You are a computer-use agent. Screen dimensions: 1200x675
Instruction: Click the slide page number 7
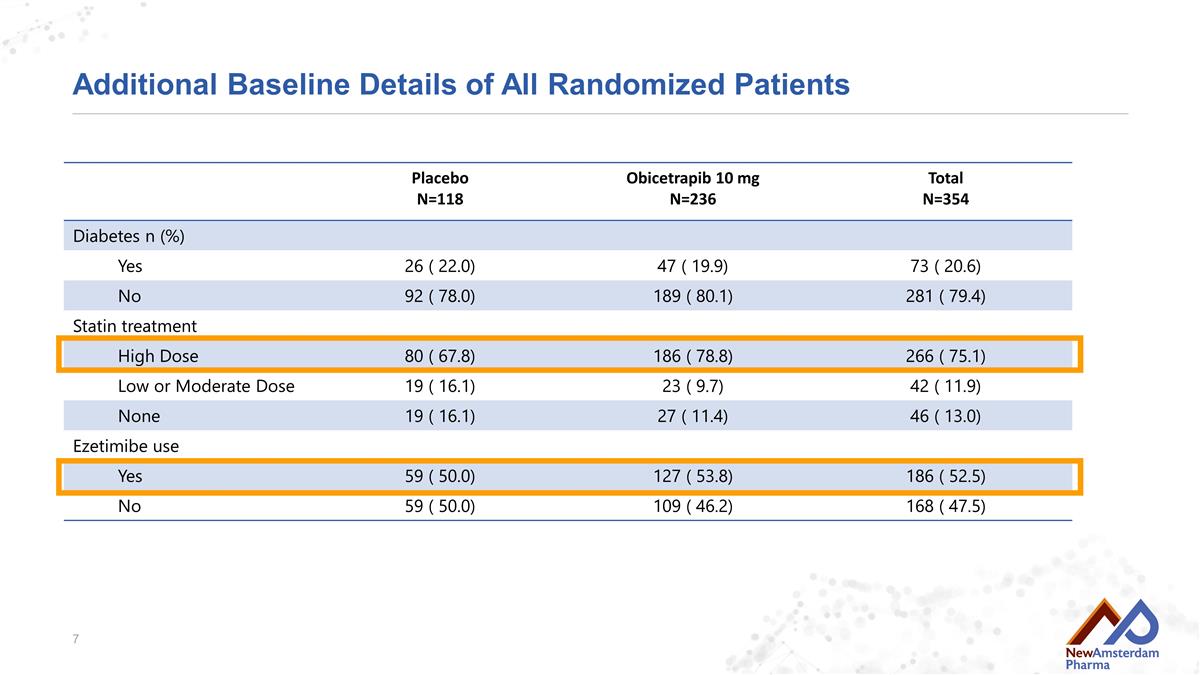(76, 638)
